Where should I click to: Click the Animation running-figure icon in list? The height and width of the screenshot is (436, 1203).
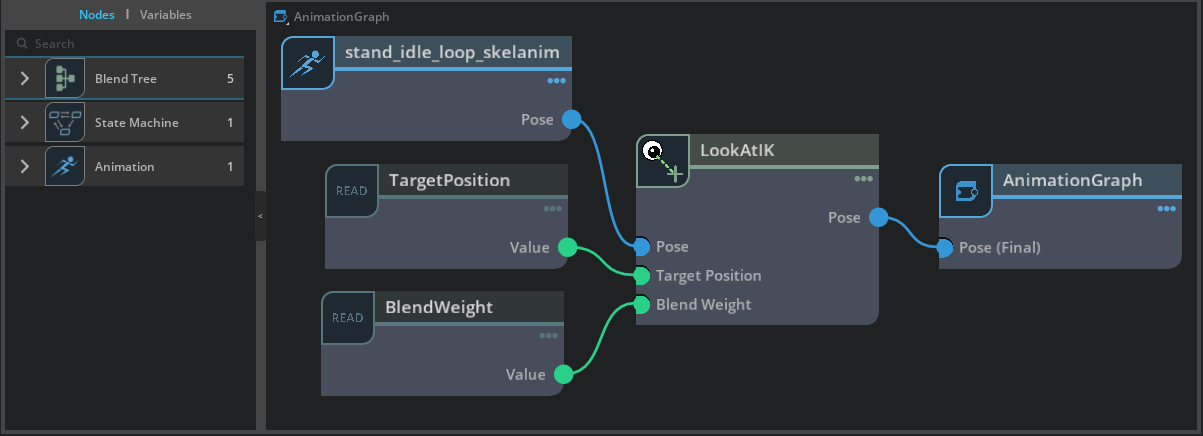(x=65, y=166)
